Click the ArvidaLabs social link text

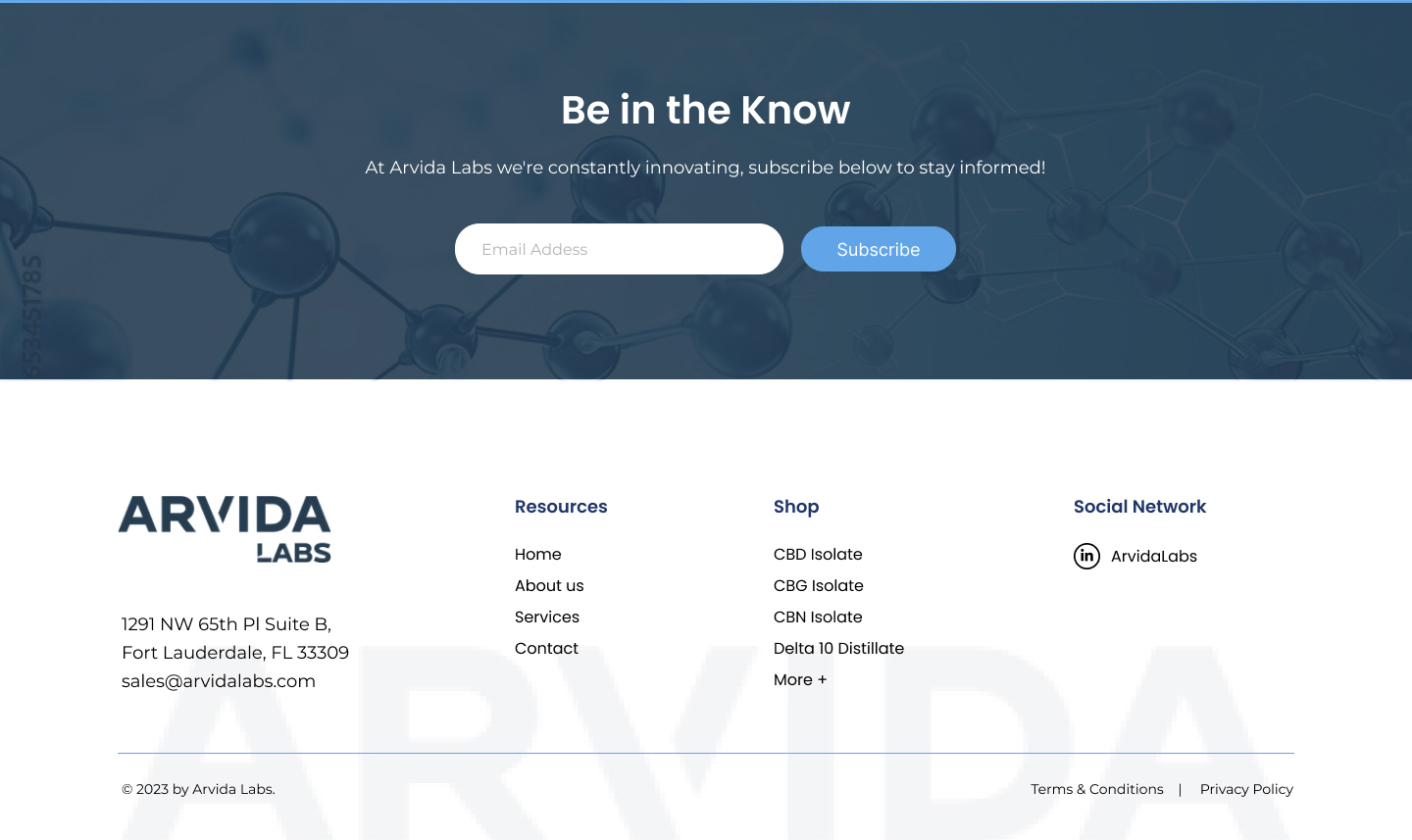1153,556
